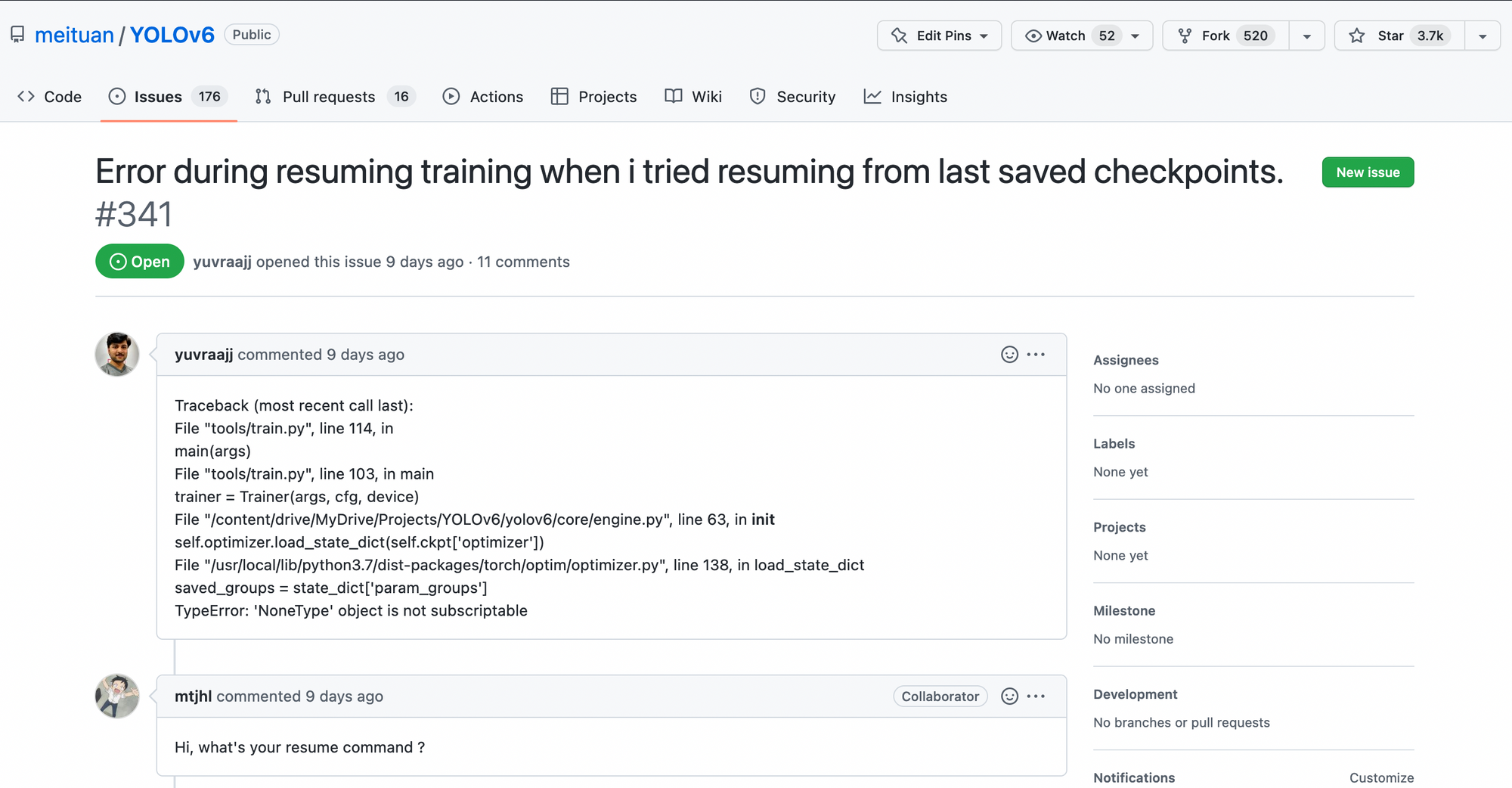This screenshot has width=1512, height=788.
Task: Click mtjhl's avatar thumbnail
Action: pos(117,696)
